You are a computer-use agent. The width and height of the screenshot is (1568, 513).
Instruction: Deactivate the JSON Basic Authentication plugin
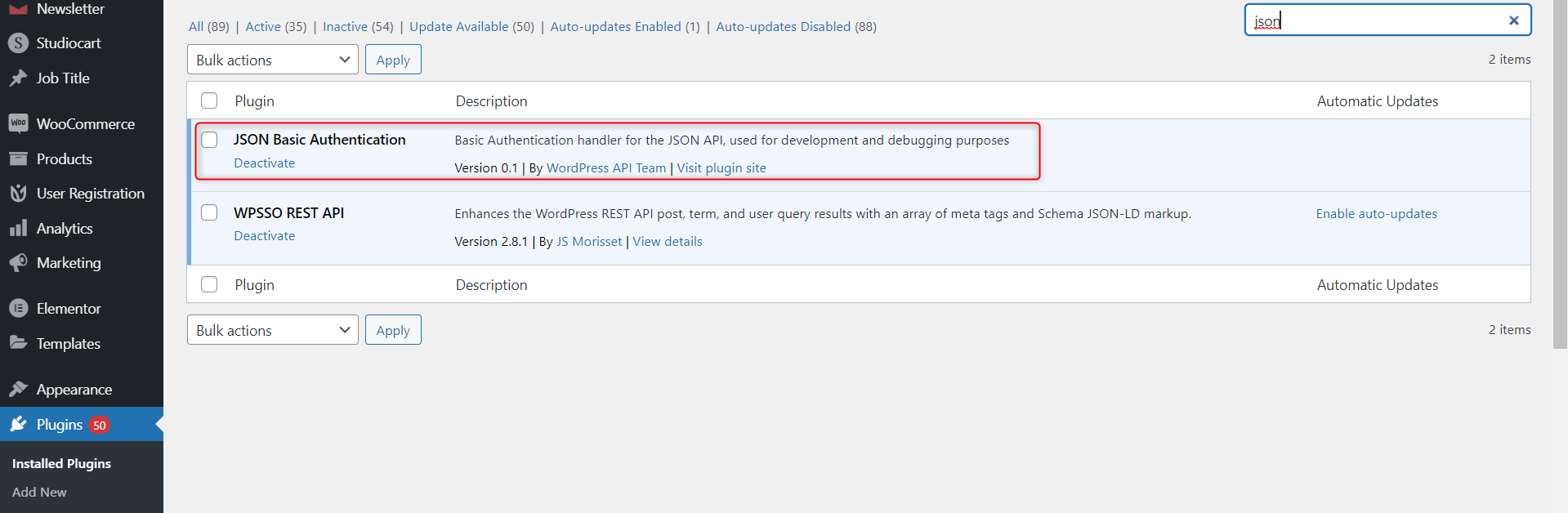(264, 163)
